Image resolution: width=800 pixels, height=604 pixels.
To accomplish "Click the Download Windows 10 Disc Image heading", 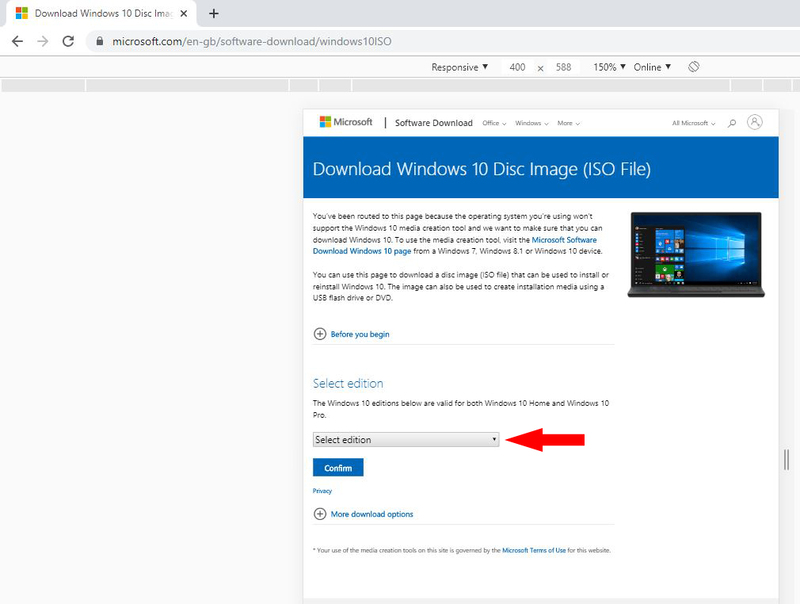I will 482,169.
